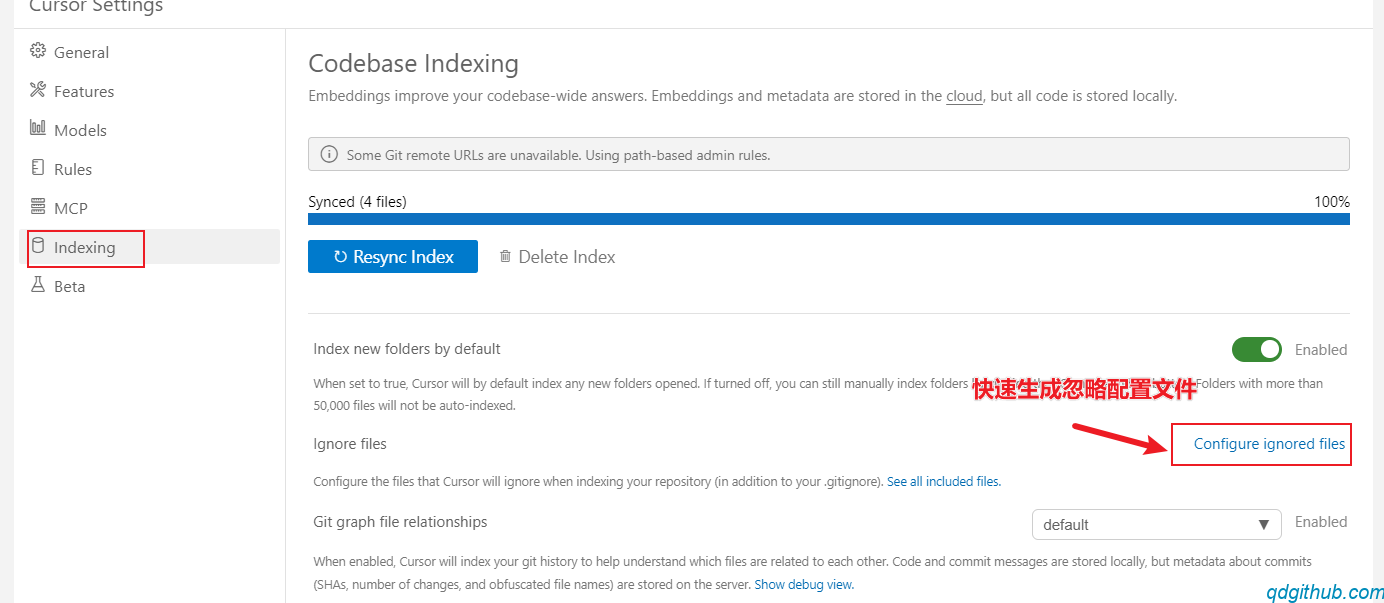Open the General settings tab
Screen dimensions: 1384x603
(x=149, y=52)
